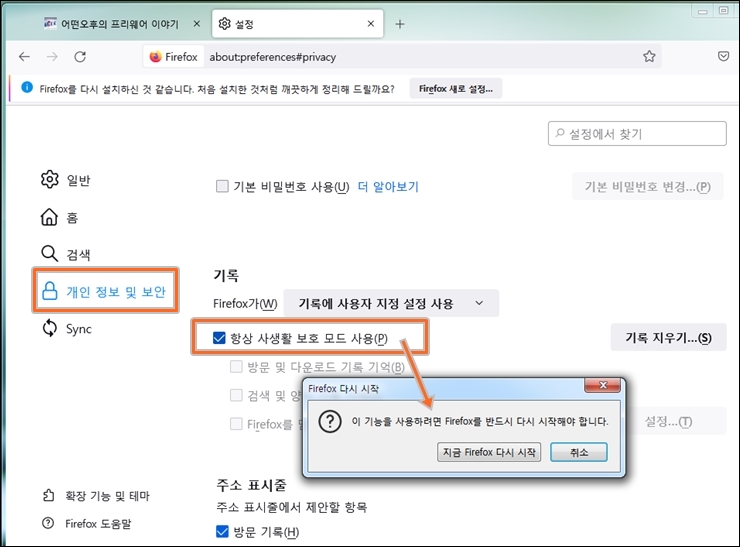Toggle 방문 및 다운로드 기록 기억 checkbox
The image size is (740, 547).
(x=236, y=367)
